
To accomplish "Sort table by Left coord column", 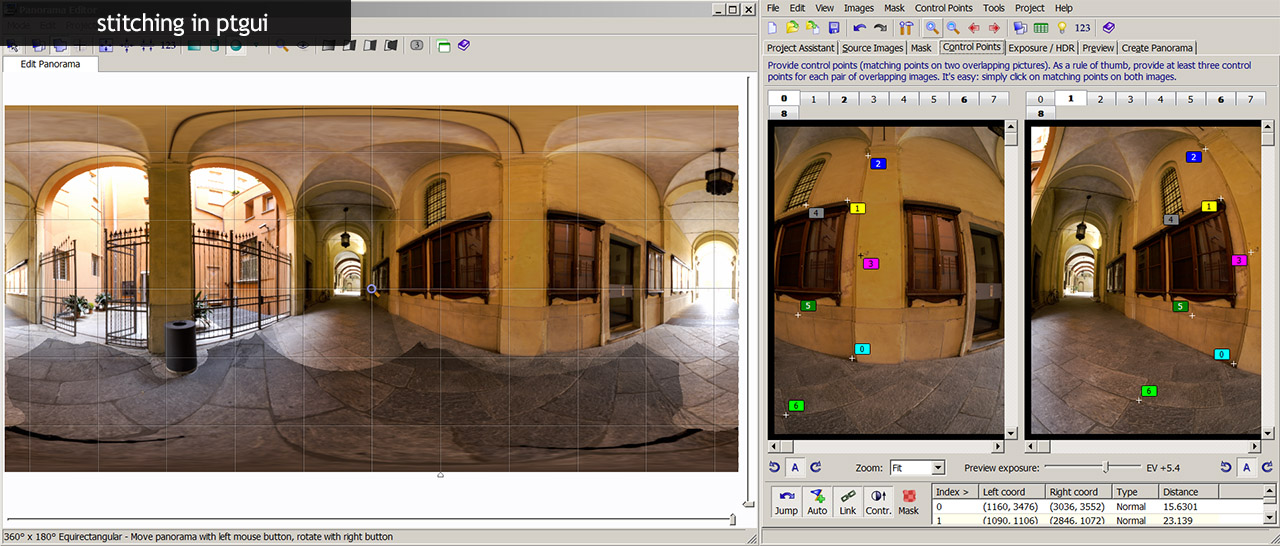I will click(1011, 492).
